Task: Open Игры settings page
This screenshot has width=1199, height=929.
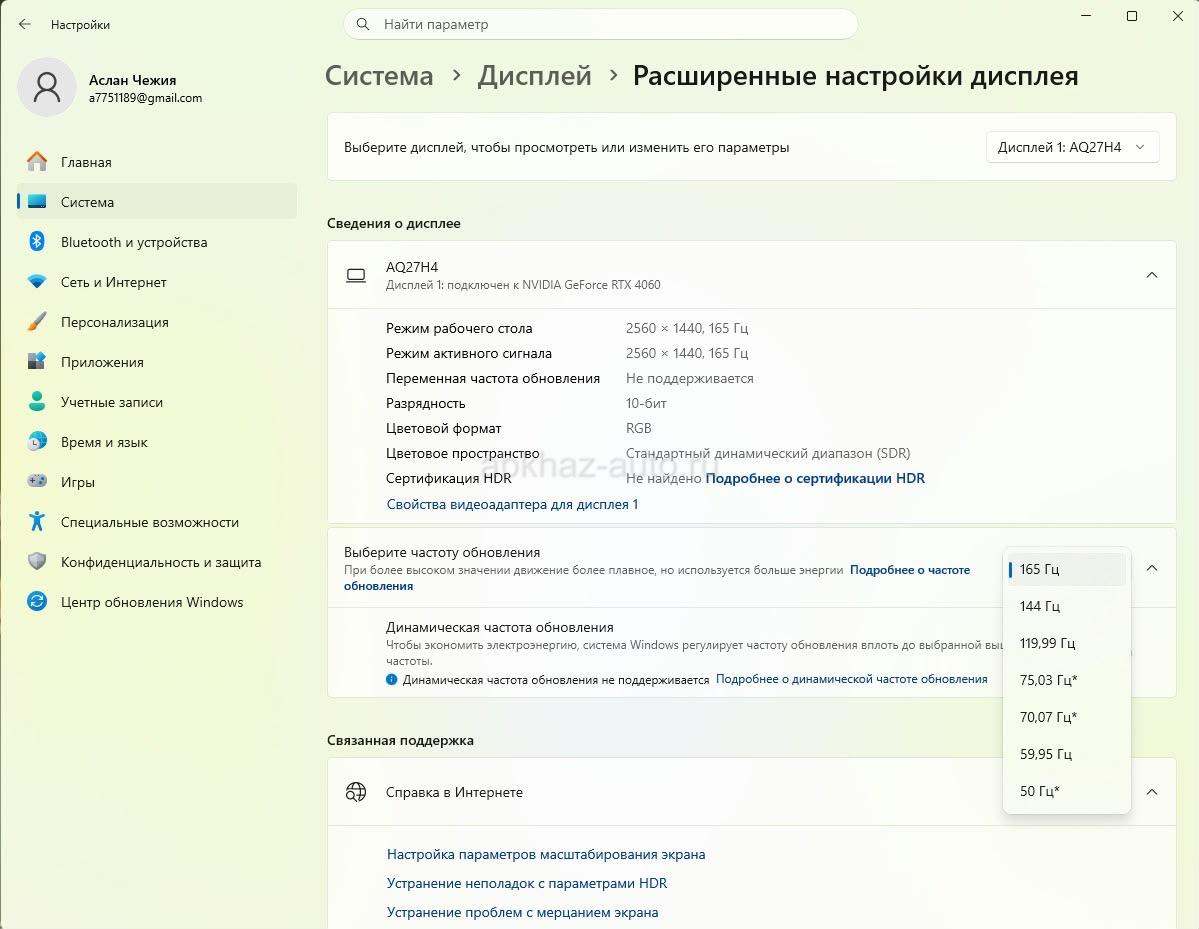Action: [157, 482]
